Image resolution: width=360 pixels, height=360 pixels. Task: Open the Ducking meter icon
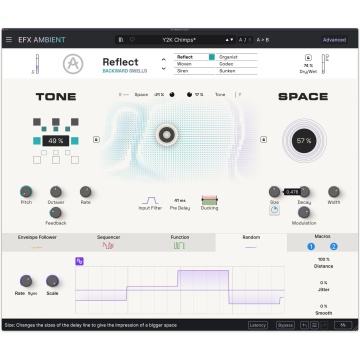(209, 200)
